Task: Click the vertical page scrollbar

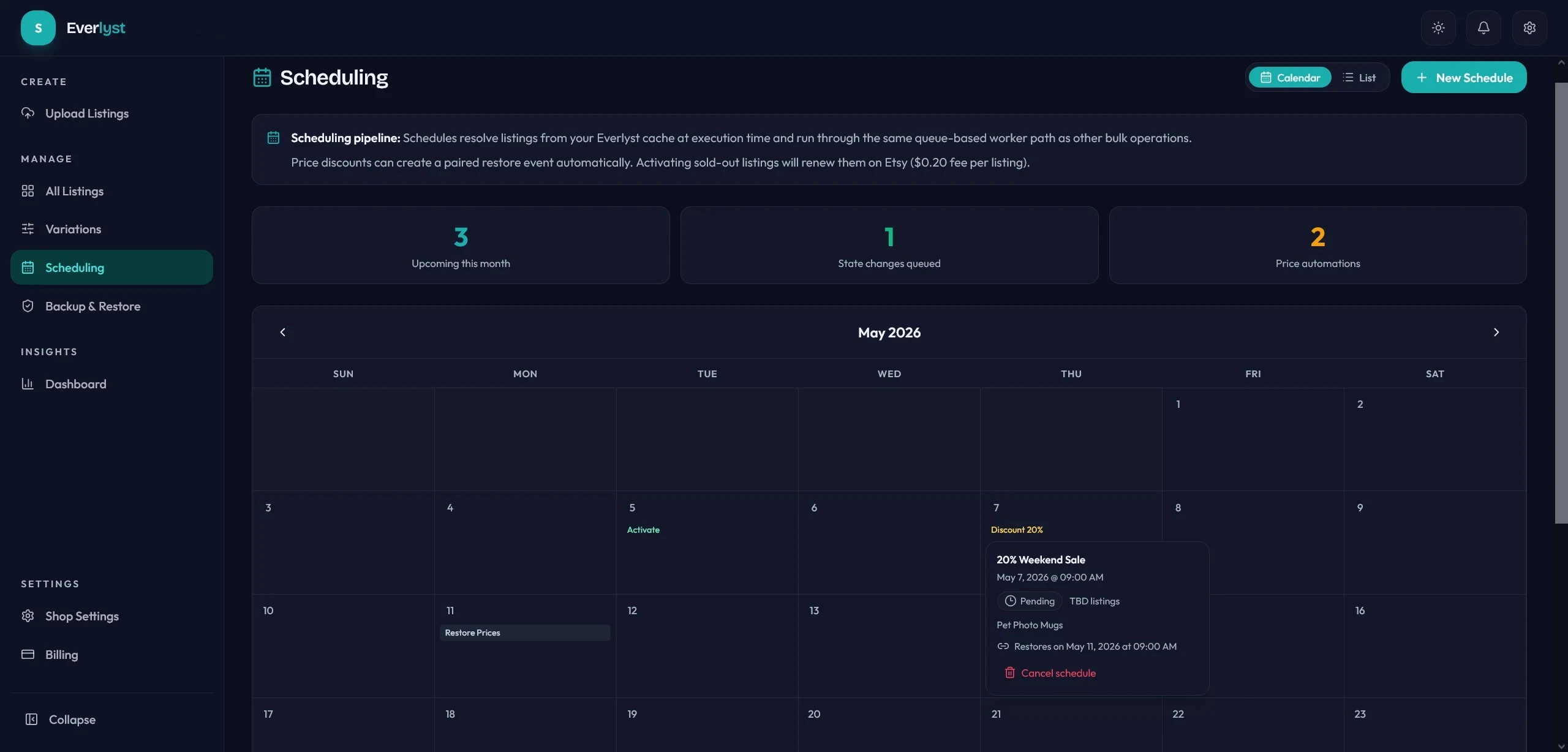Action: click(1561, 303)
